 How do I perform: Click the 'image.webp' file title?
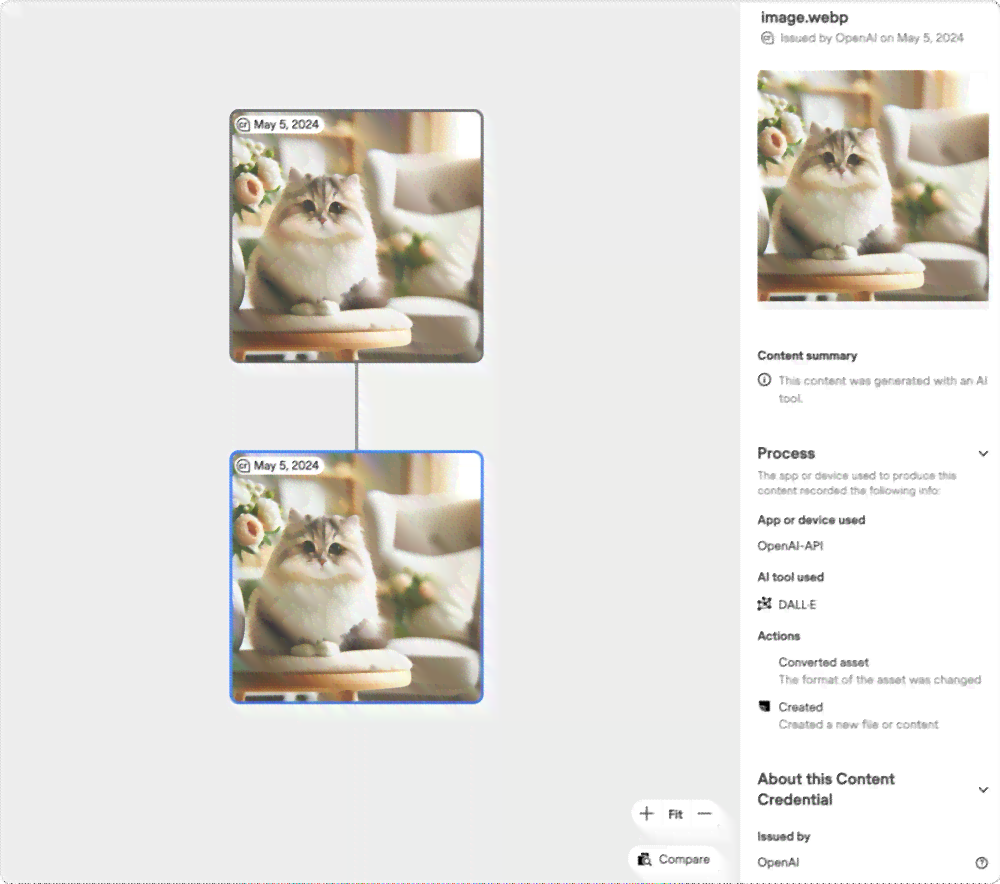click(x=804, y=17)
